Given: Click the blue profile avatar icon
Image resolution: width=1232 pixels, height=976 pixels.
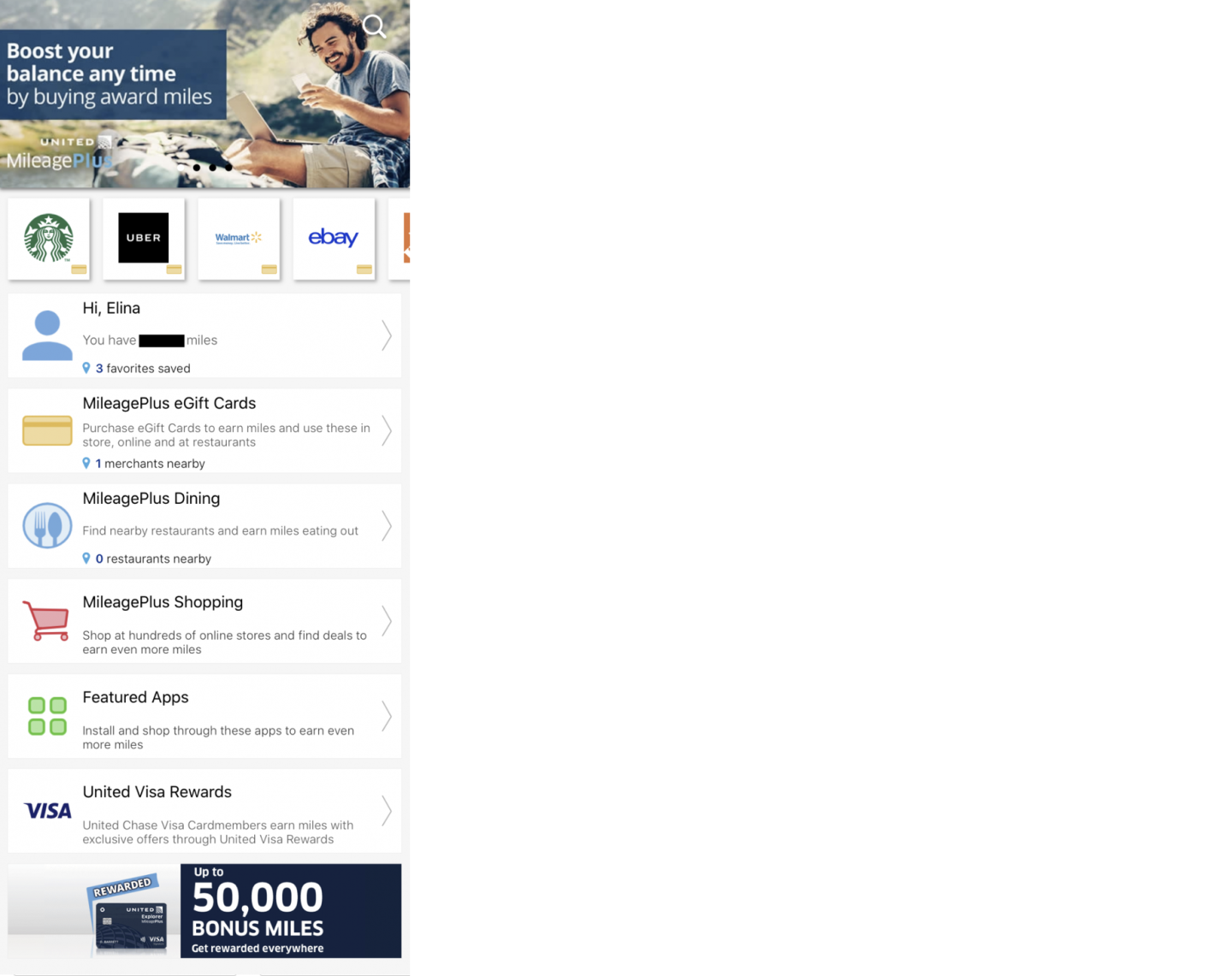Looking at the screenshot, I should tap(47, 335).
